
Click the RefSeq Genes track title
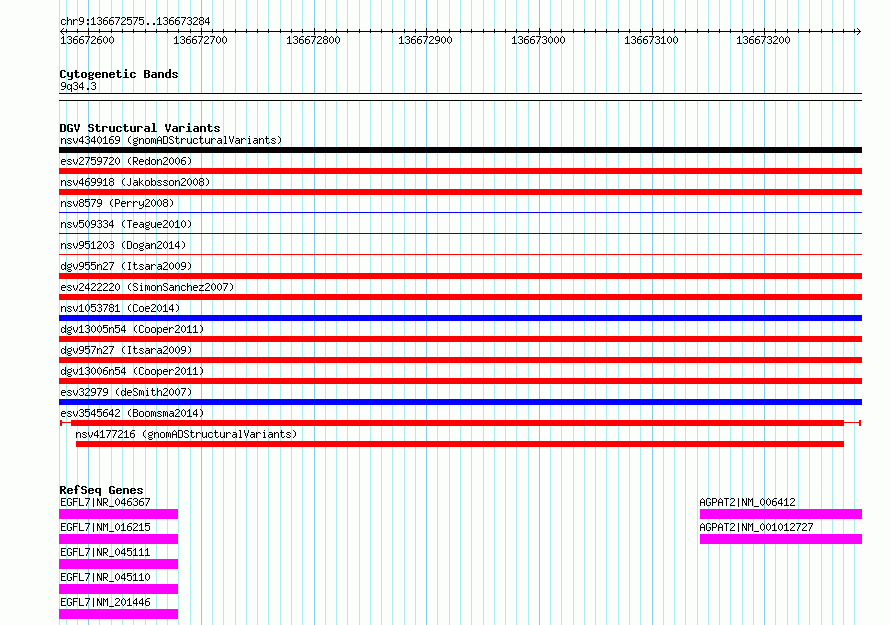point(101,490)
